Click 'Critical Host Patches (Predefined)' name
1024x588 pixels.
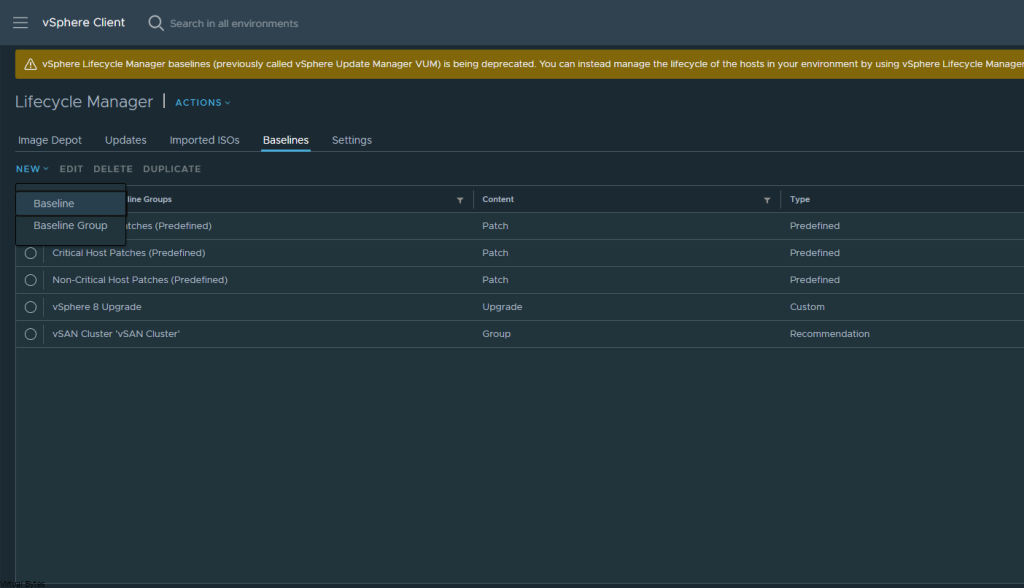pyautogui.click(x=129, y=253)
